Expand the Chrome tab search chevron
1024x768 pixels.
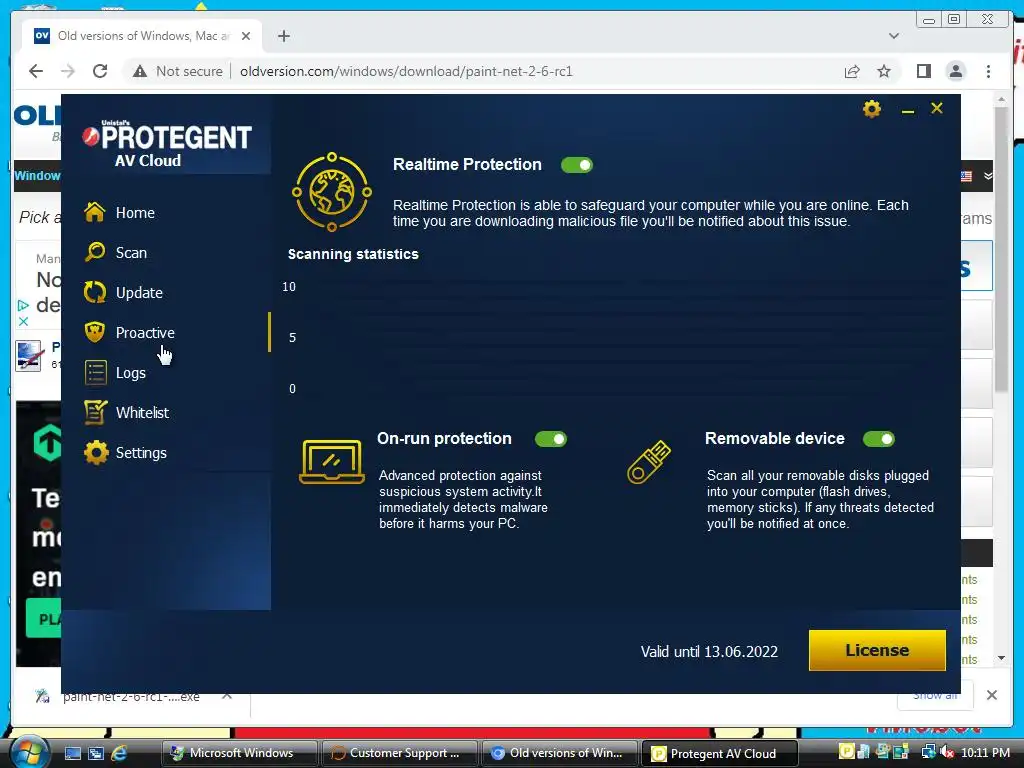(x=894, y=36)
